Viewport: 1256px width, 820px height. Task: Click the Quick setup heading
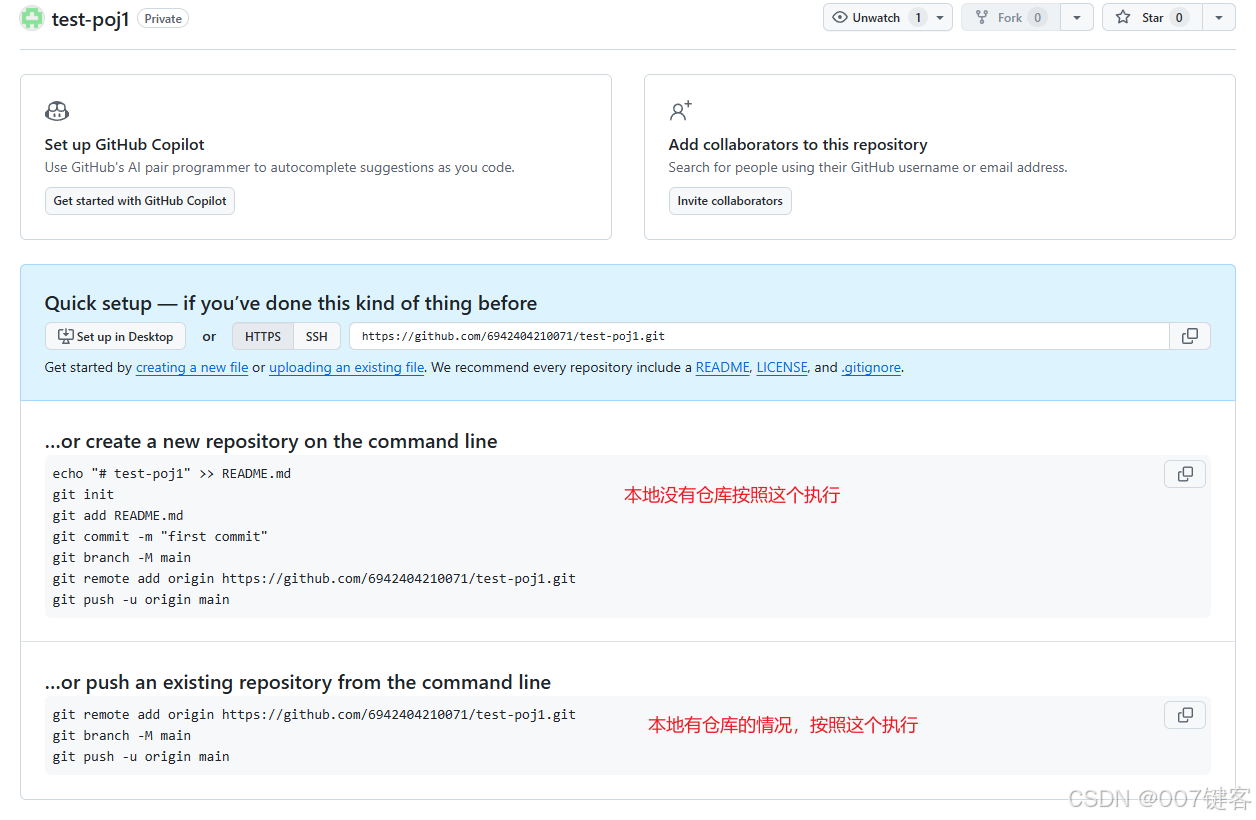point(291,303)
